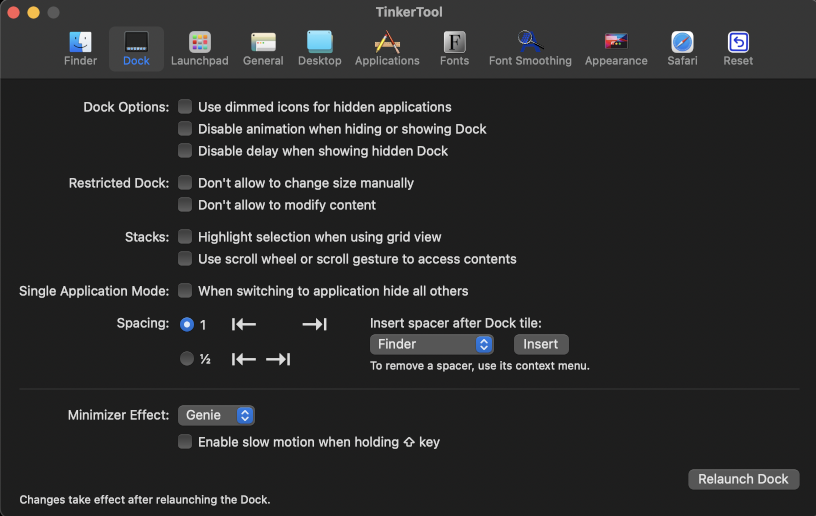Select the half-width ½ spacing radio button

pyautogui.click(x=187, y=358)
